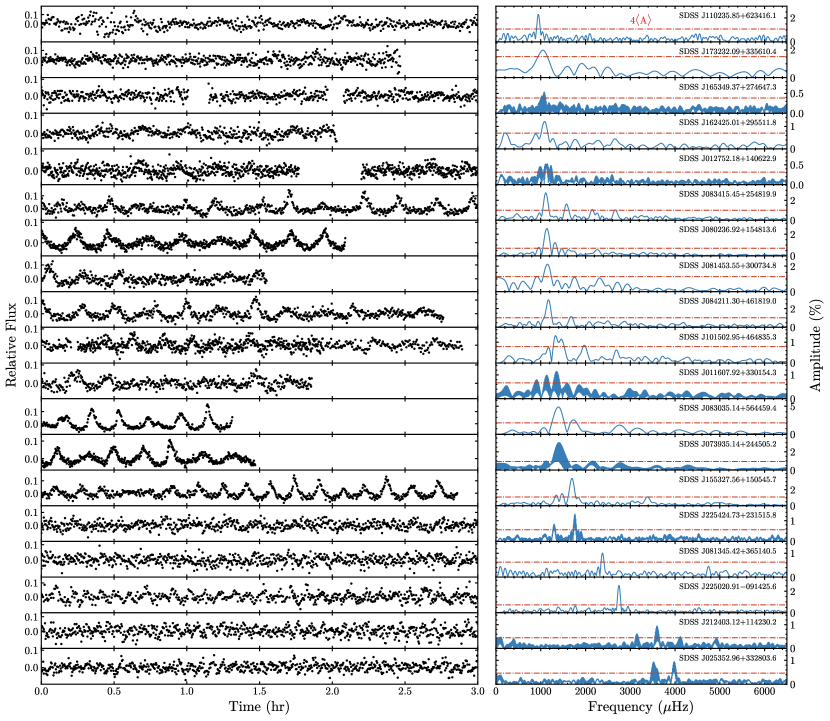Click the label SDSS J110235.85+623416.1
830x721 pixels.
coord(727,15)
